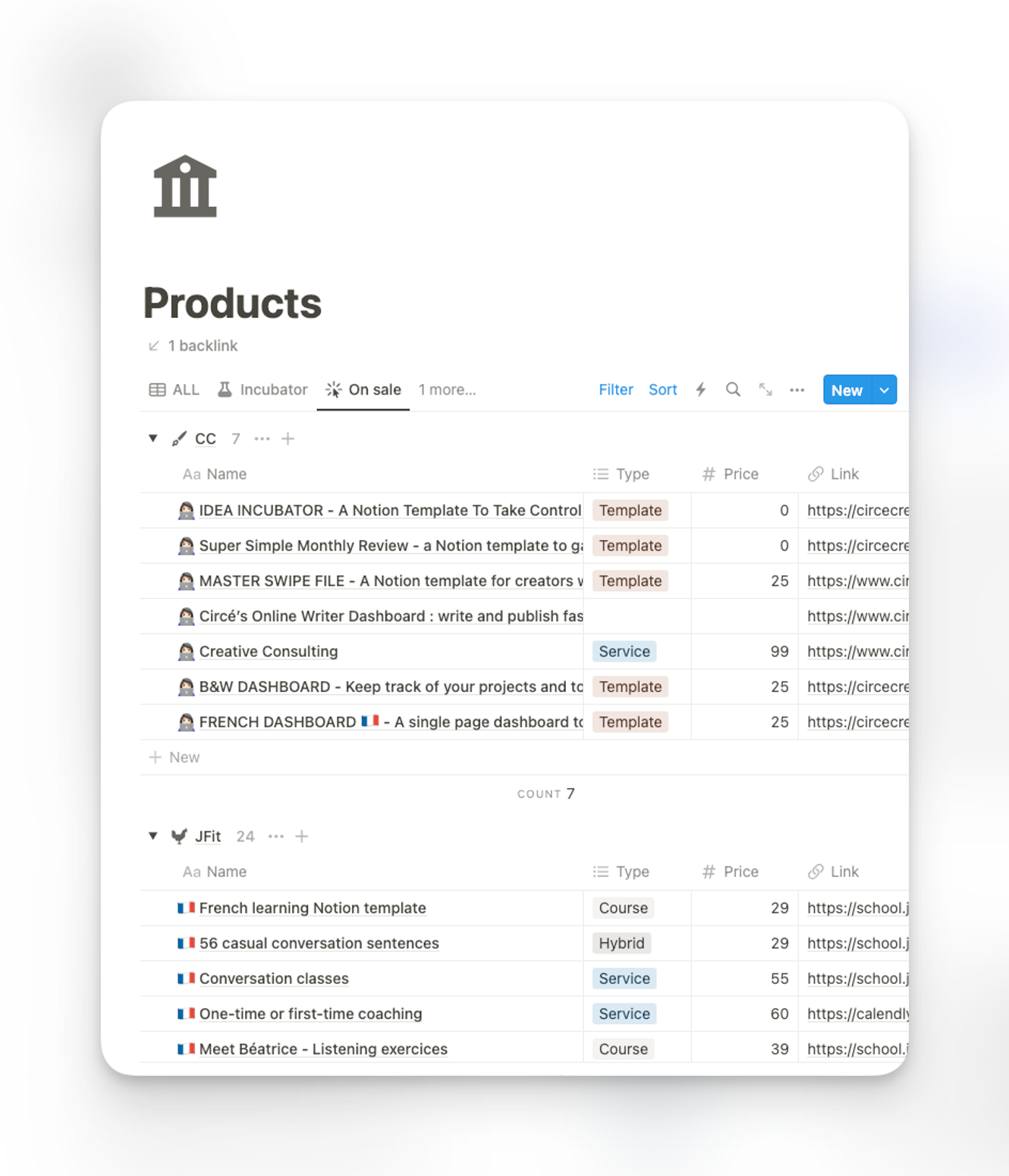Switch to the ALL view tab
The width and height of the screenshot is (1009, 1176).
tap(174, 390)
